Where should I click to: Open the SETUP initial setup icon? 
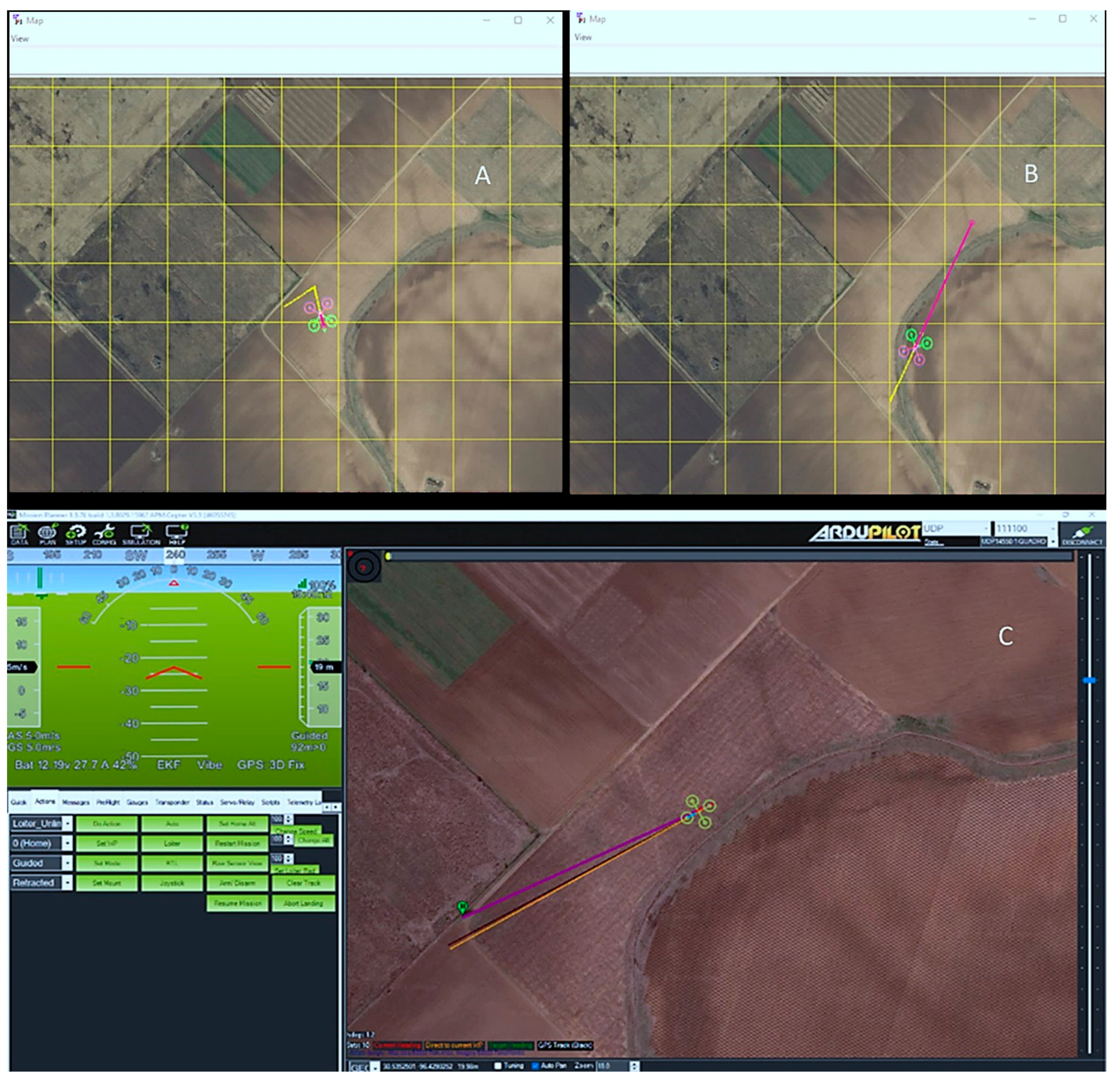(76, 534)
